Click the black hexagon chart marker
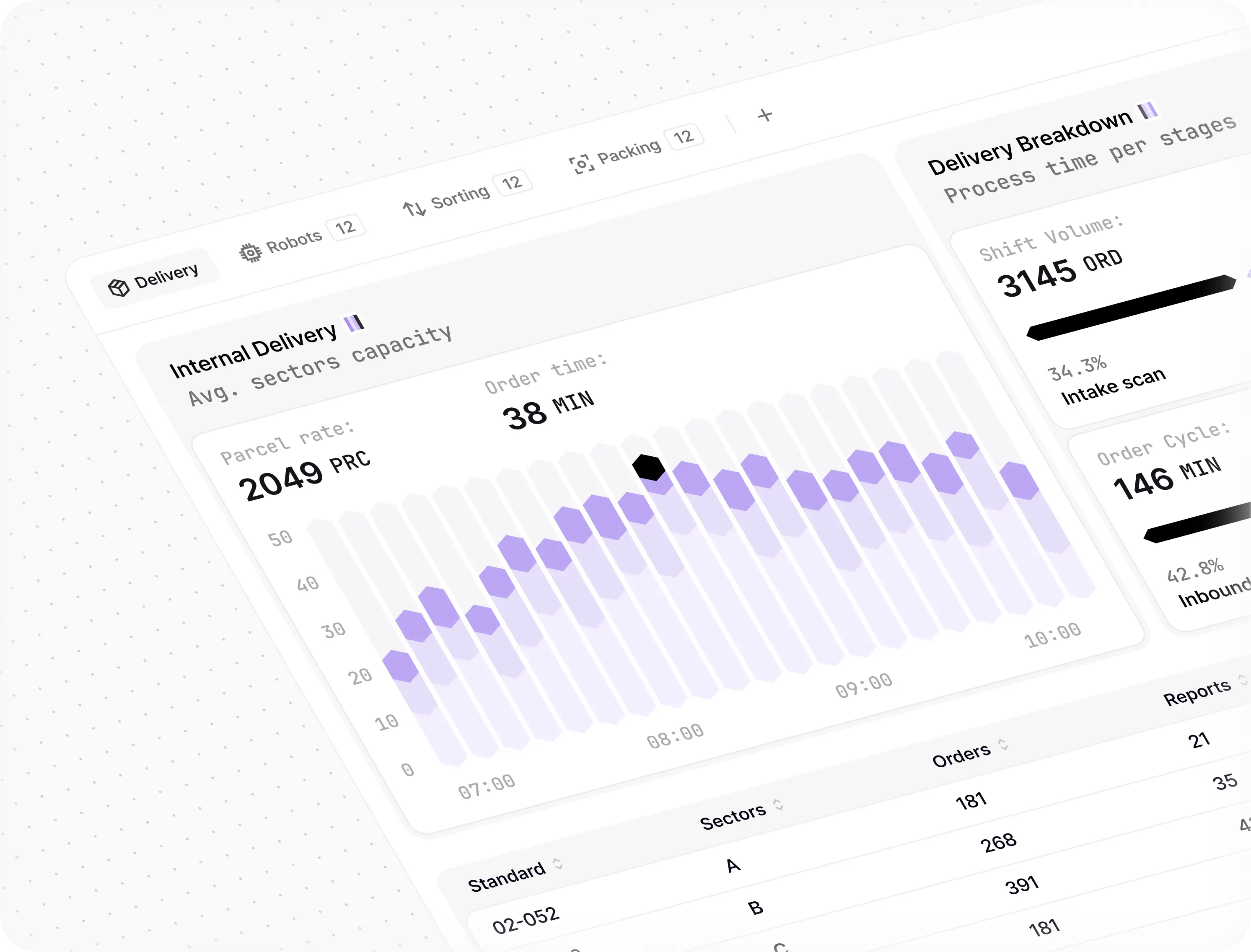Screen dimensions: 1251x952 [x=648, y=468]
